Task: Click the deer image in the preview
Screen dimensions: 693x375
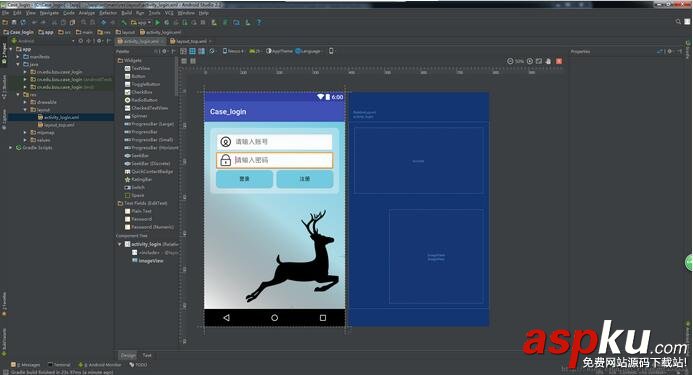Action: [x=293, y=256]
